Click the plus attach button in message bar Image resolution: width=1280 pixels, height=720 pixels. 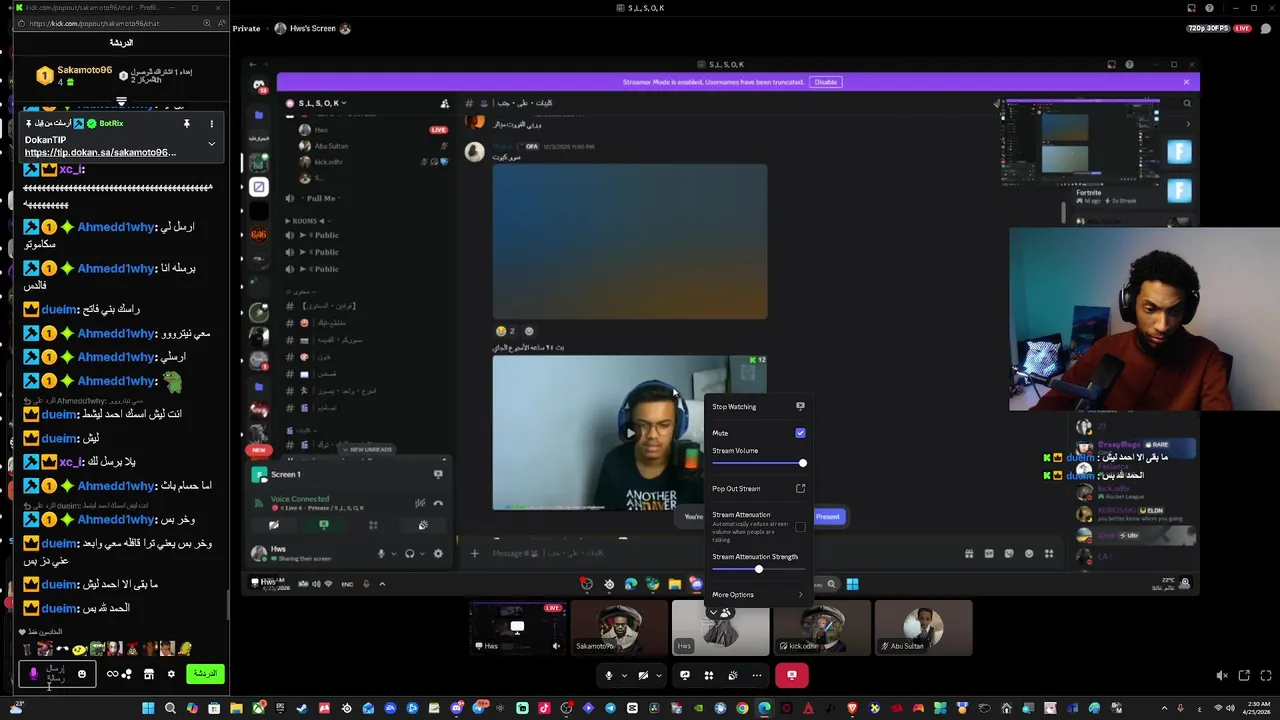point(475,553)
